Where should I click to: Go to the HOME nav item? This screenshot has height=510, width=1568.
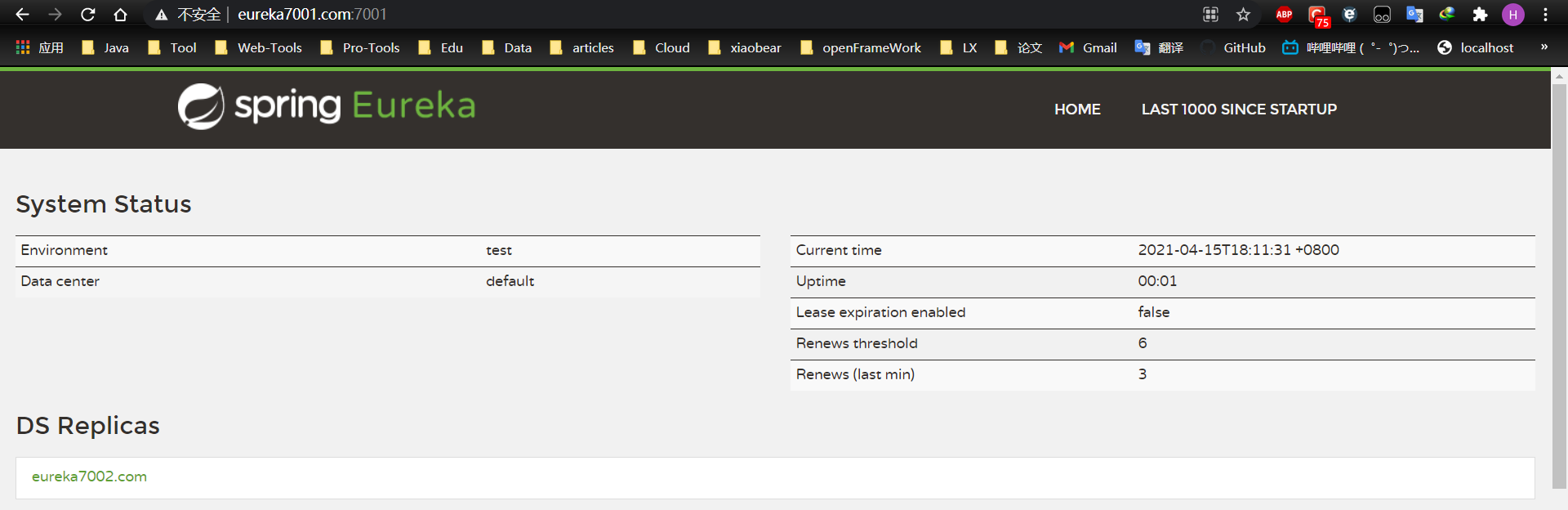click(1077, 110)
